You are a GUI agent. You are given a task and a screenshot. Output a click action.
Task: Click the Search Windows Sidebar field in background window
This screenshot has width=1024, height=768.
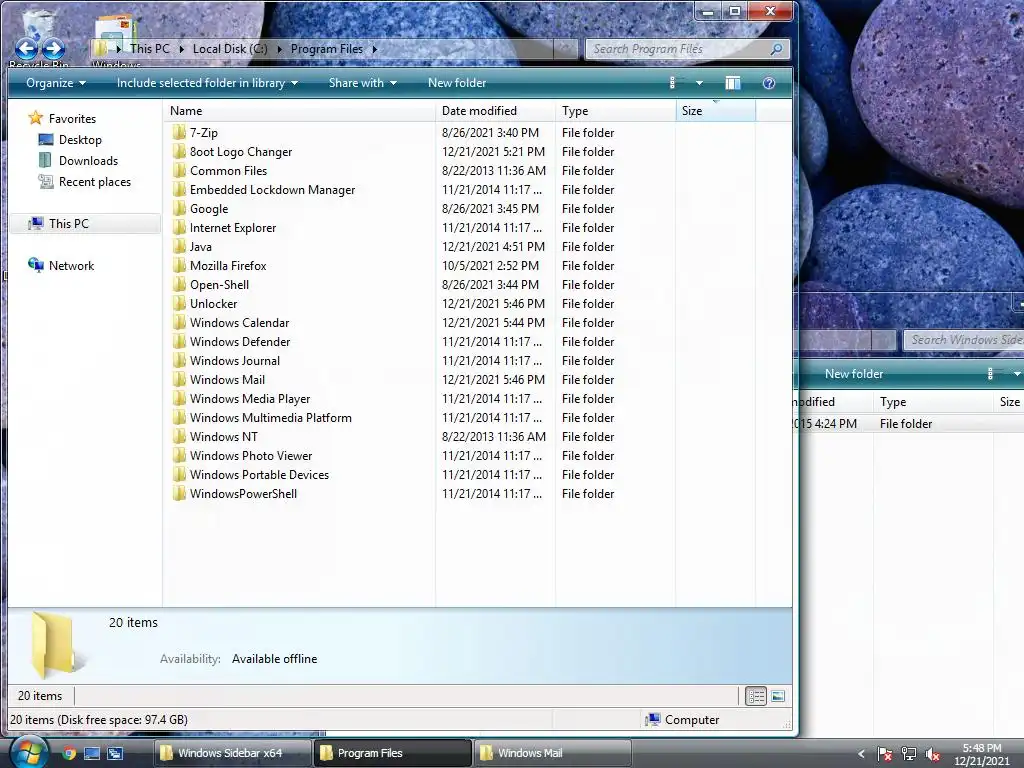click(x=964, y=340)
